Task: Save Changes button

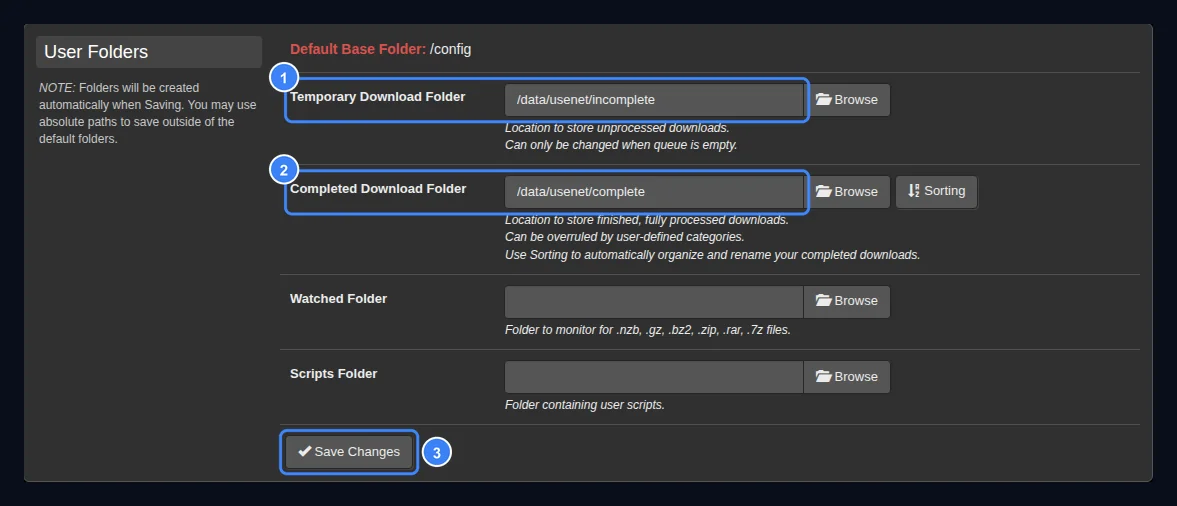Action: click(x=349, y=452)
